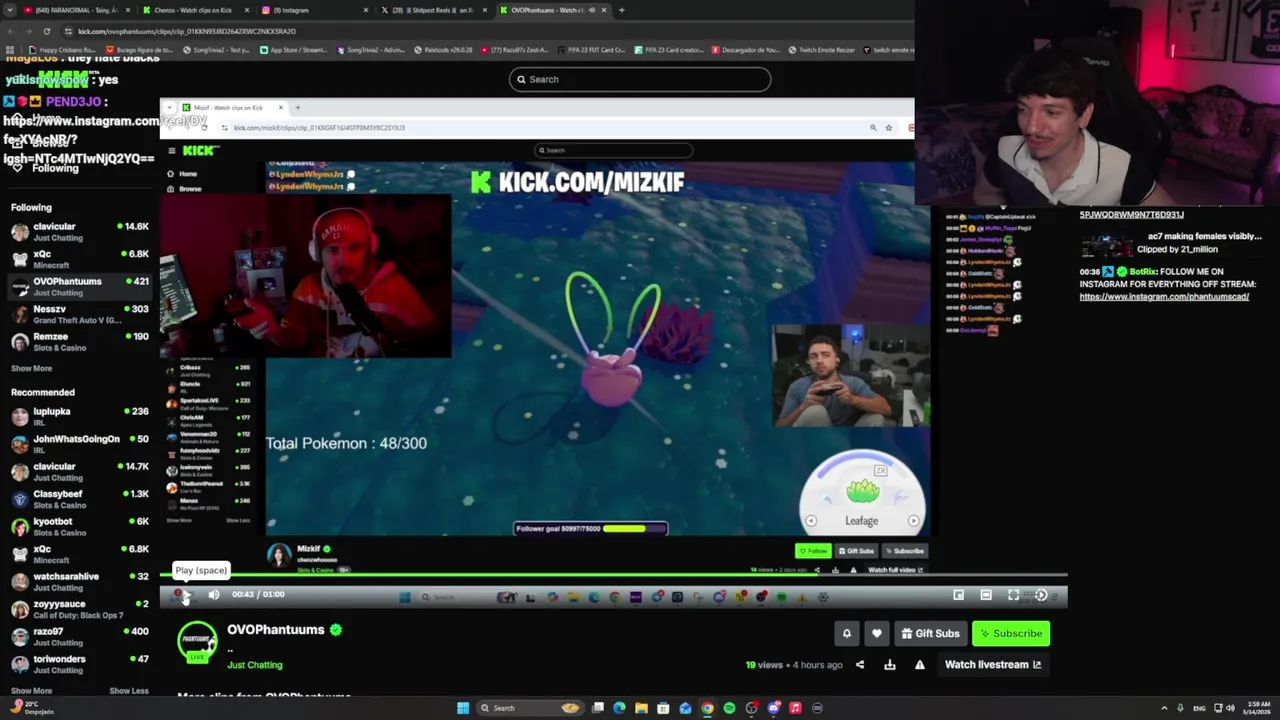This screenshot has height=720, width=1280.
Task: Open Paletools bookmark
Action: pos(443,50)
